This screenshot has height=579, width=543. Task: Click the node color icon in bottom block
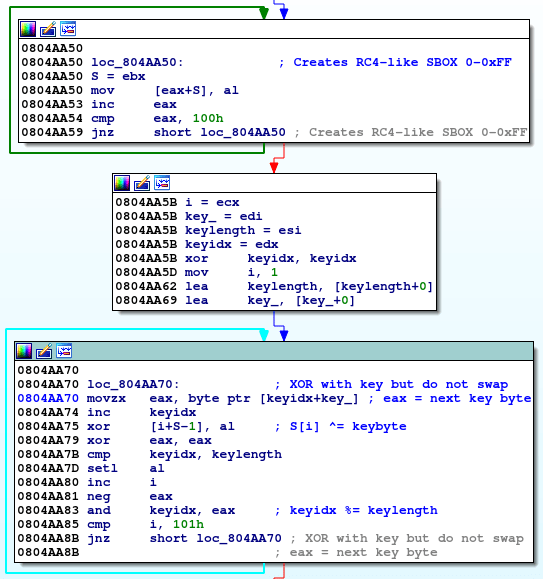[24, 351]
